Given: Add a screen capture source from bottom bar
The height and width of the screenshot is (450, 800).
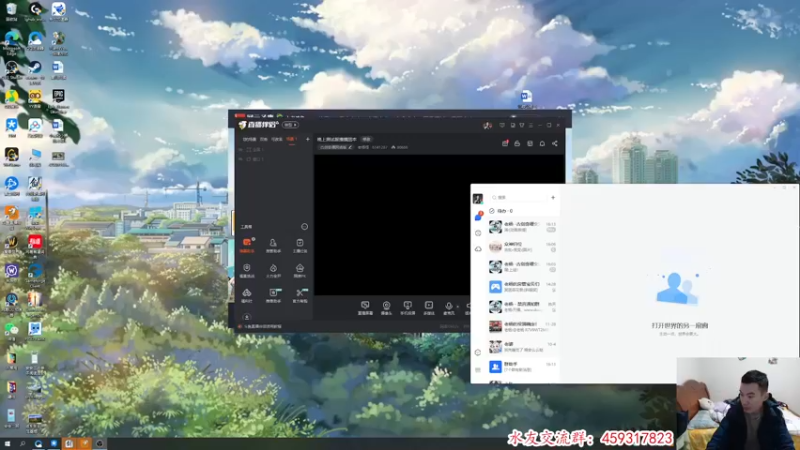Looking at the screenshot, I should click(x=365, y=308).
